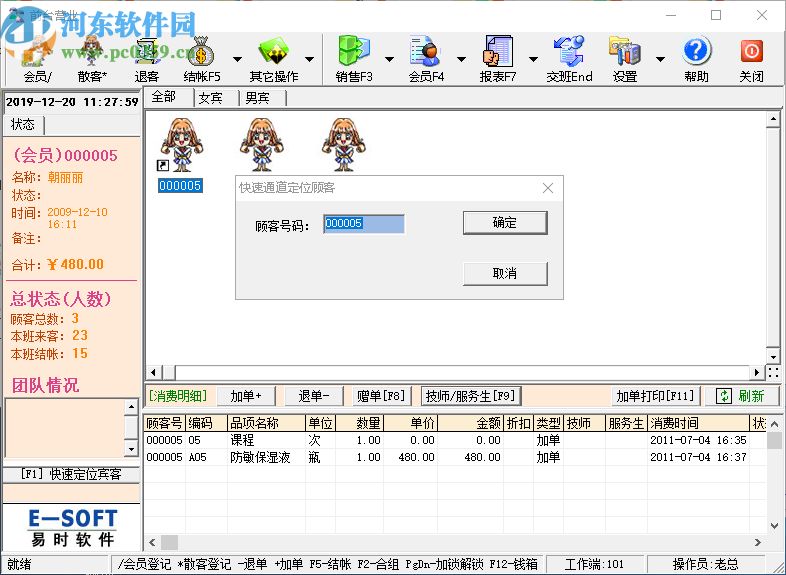This screenshot has height=575, width=786.
Task: Select the 退客 toolbar icon
Action: (146, 60)
